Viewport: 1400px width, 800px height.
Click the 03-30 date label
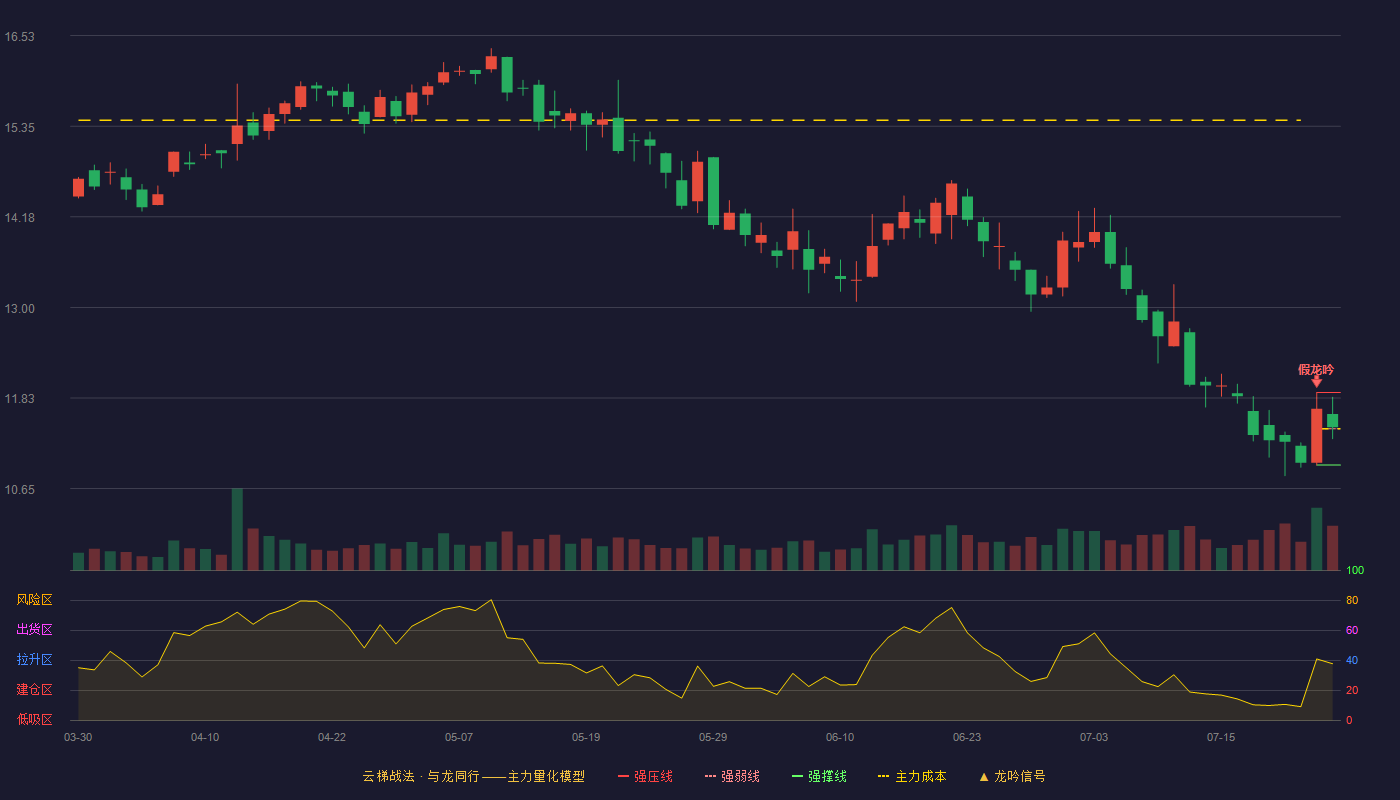pos(78,737)
